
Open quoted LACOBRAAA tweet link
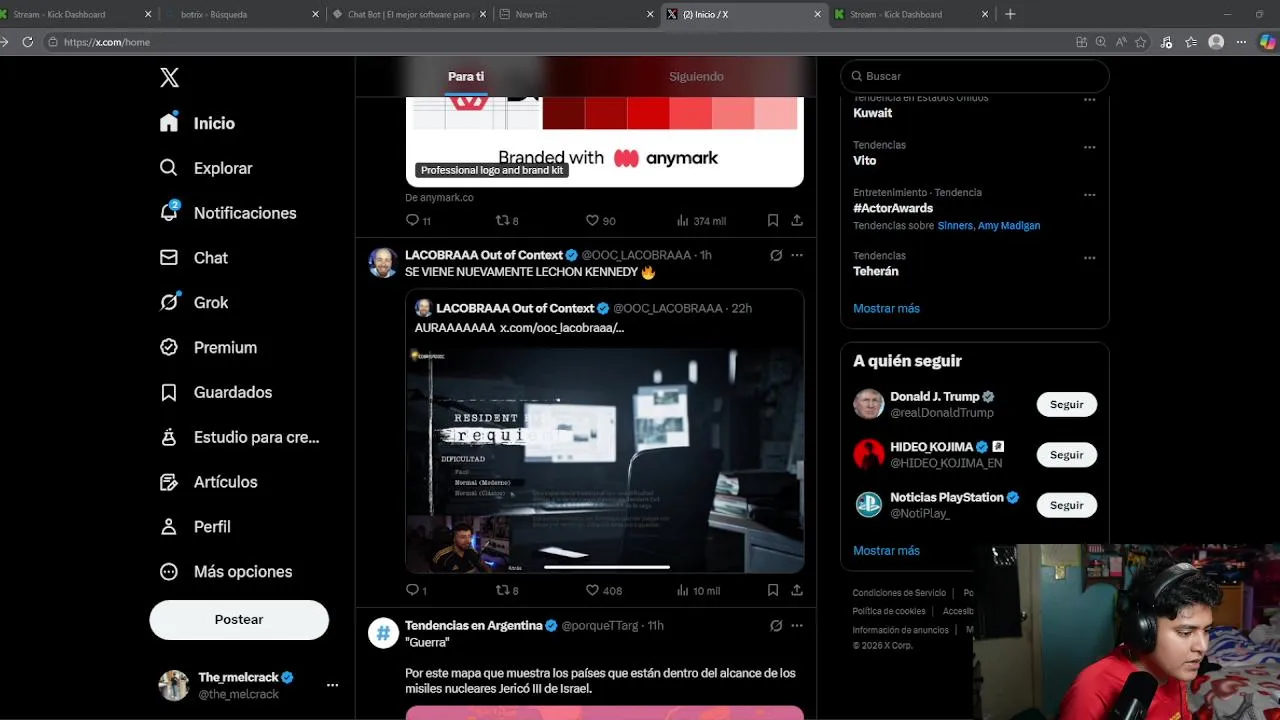(x=562, y=328)
